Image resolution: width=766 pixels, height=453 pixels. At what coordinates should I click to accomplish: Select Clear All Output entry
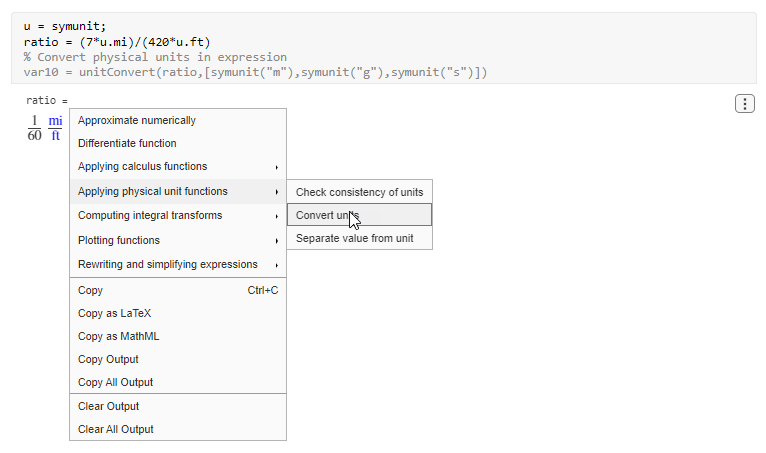pos(116,429)
